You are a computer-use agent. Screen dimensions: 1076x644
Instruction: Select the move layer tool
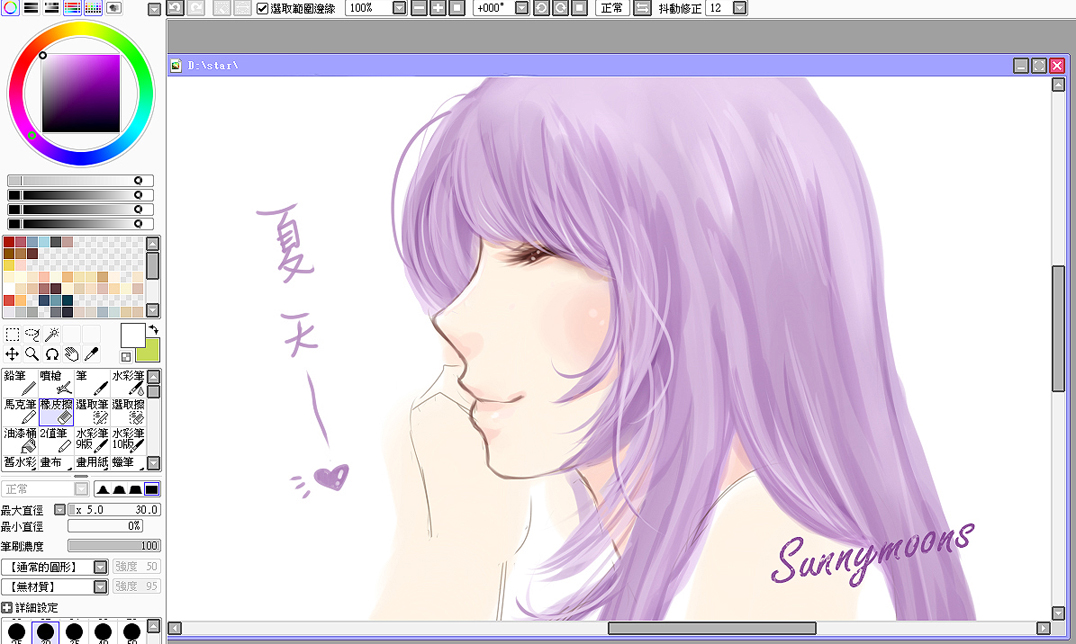(x=12, y=354)
